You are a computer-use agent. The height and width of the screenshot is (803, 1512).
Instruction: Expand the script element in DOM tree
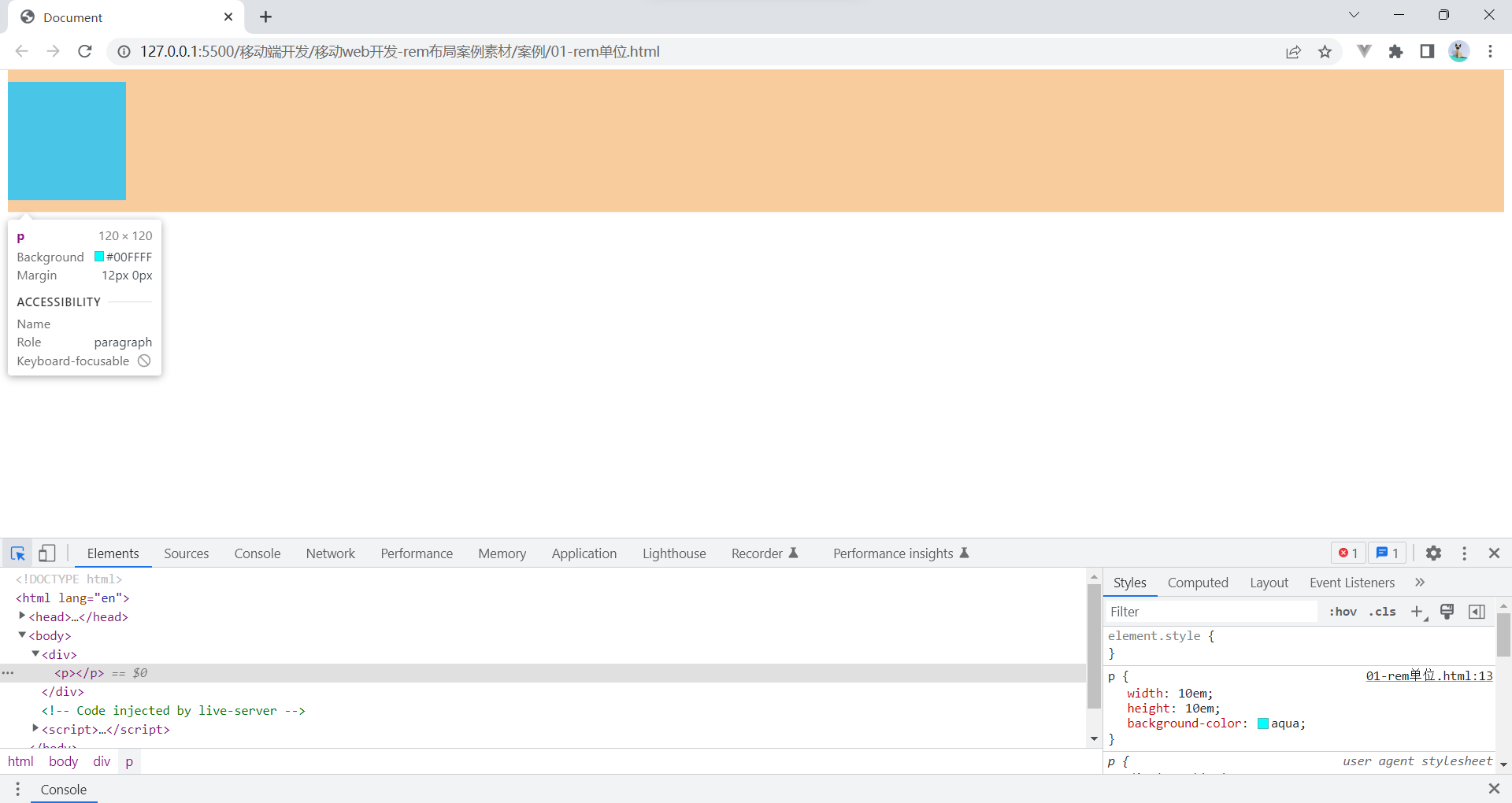35,730
